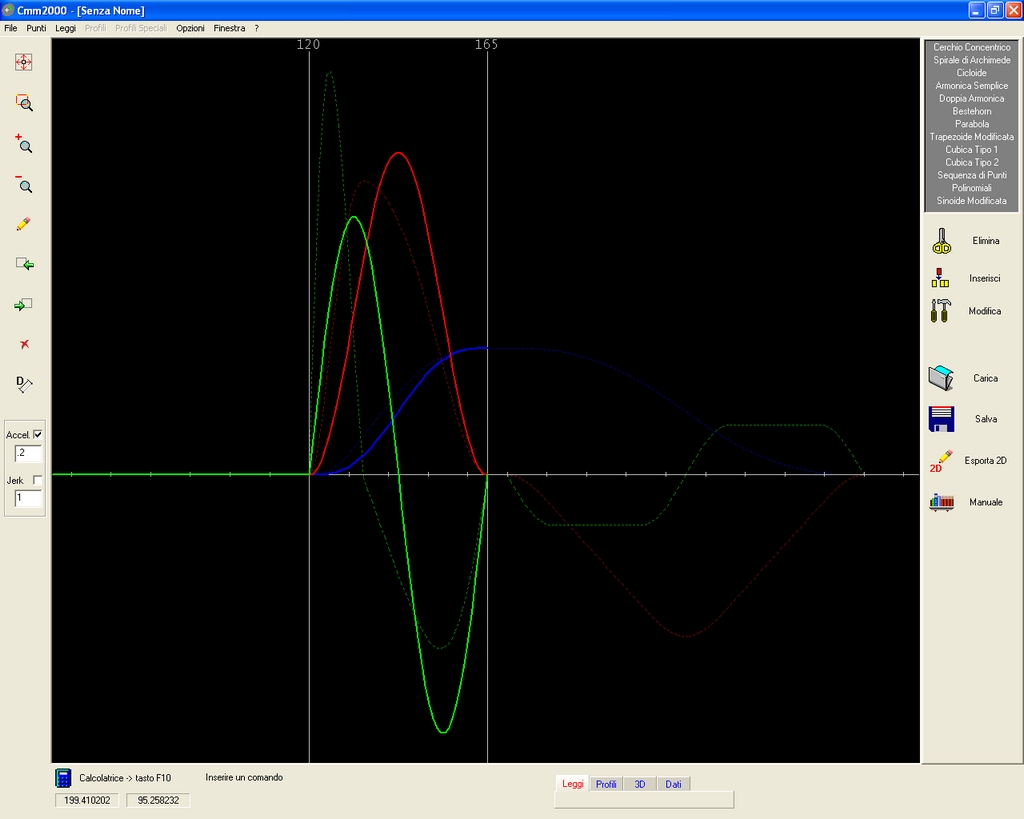This screenshot has height=819, width=1024.
Task: Select Doppia Armonica law
Action: coord(971,98)
